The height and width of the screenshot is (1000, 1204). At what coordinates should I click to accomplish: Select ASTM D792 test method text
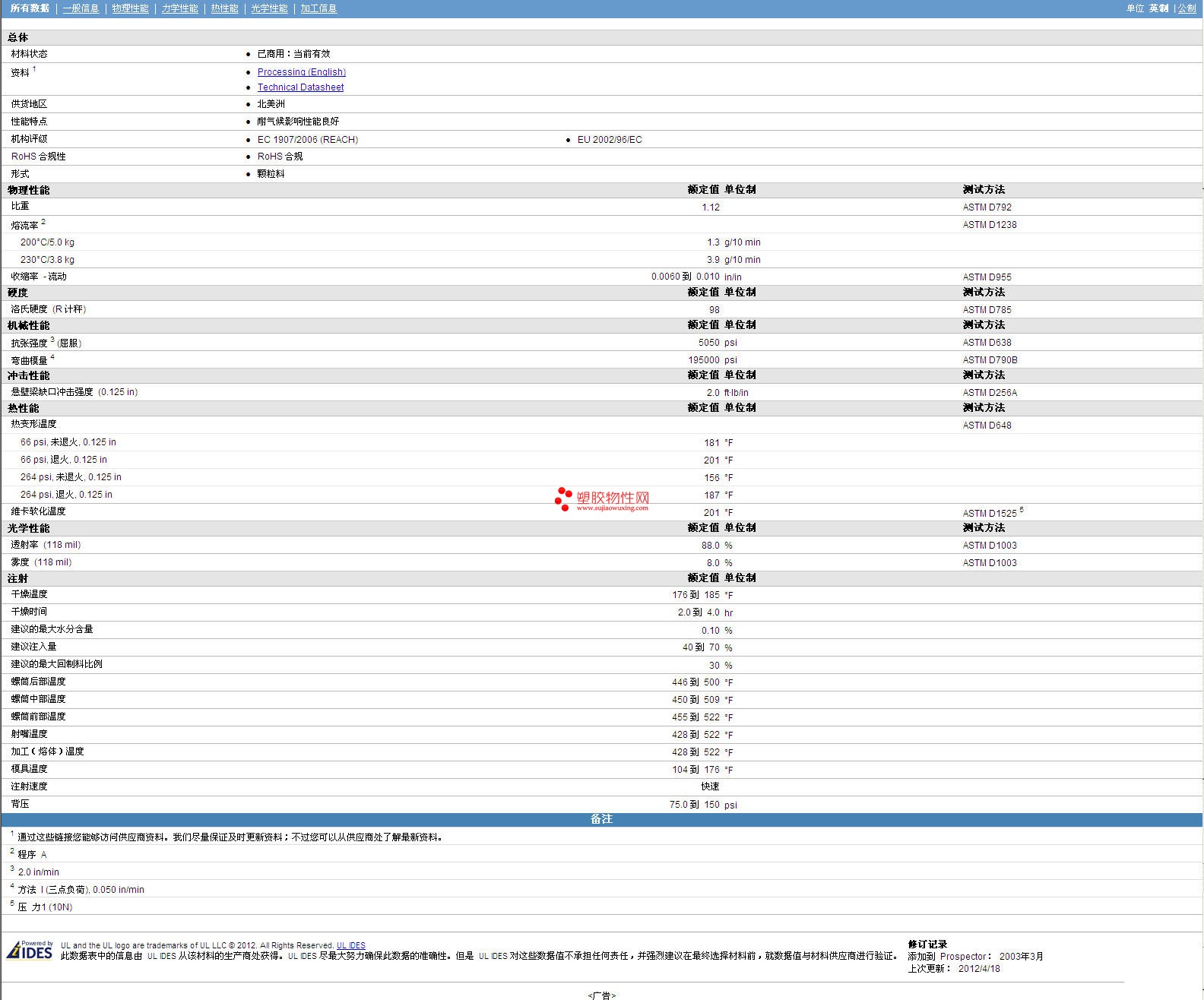point(987,207)
